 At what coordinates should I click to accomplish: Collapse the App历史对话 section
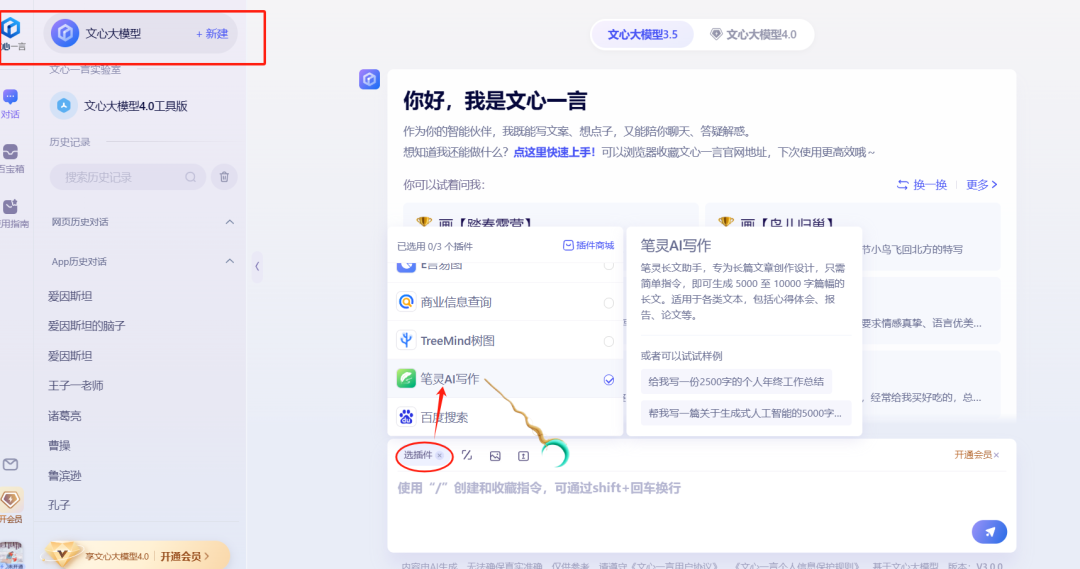(x=229, y=261)
